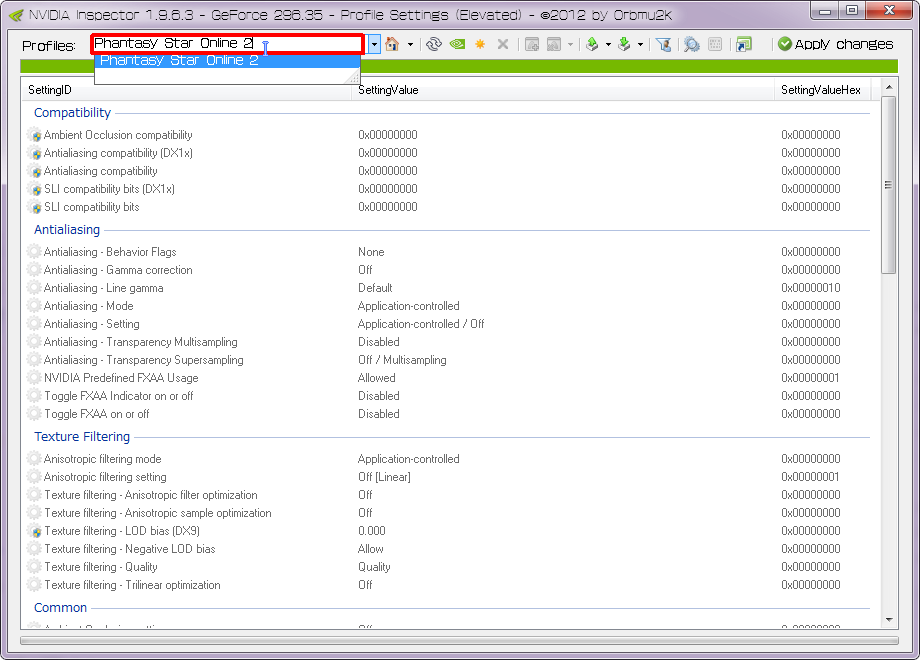Viewport: 920px width, 660px height.
Task: Click gear icon beside Texture filtering - LOD bias (DX9)
Action: [x=35, y=531]
